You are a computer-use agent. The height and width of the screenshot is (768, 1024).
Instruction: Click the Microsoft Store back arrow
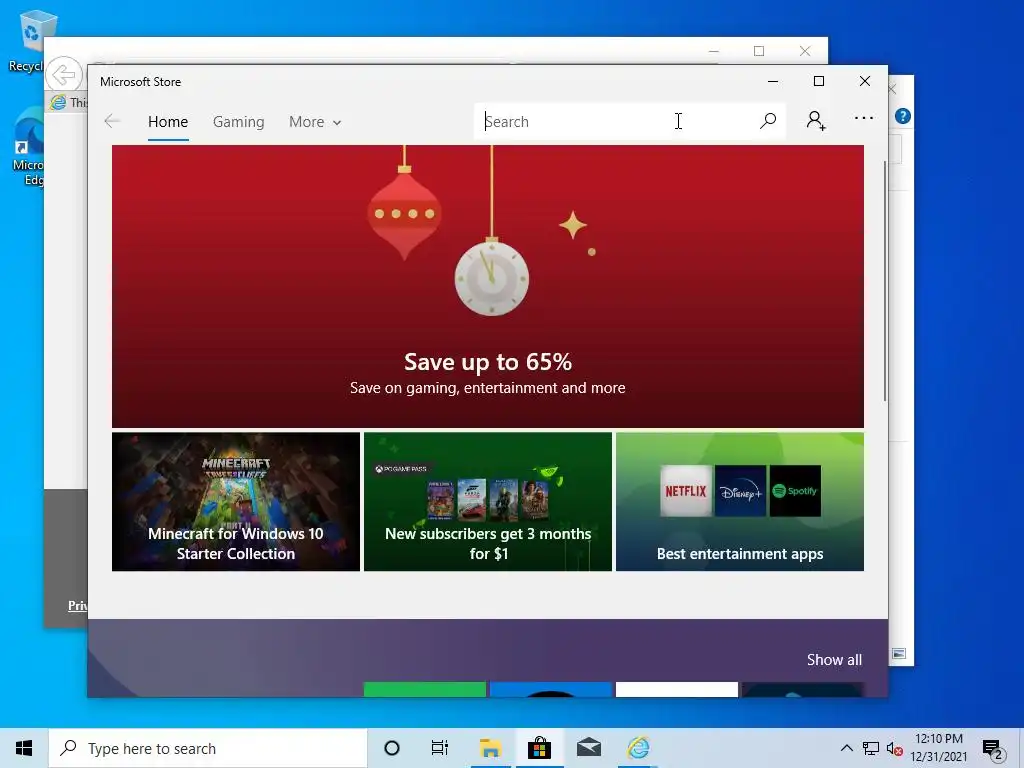click(112, 121)
